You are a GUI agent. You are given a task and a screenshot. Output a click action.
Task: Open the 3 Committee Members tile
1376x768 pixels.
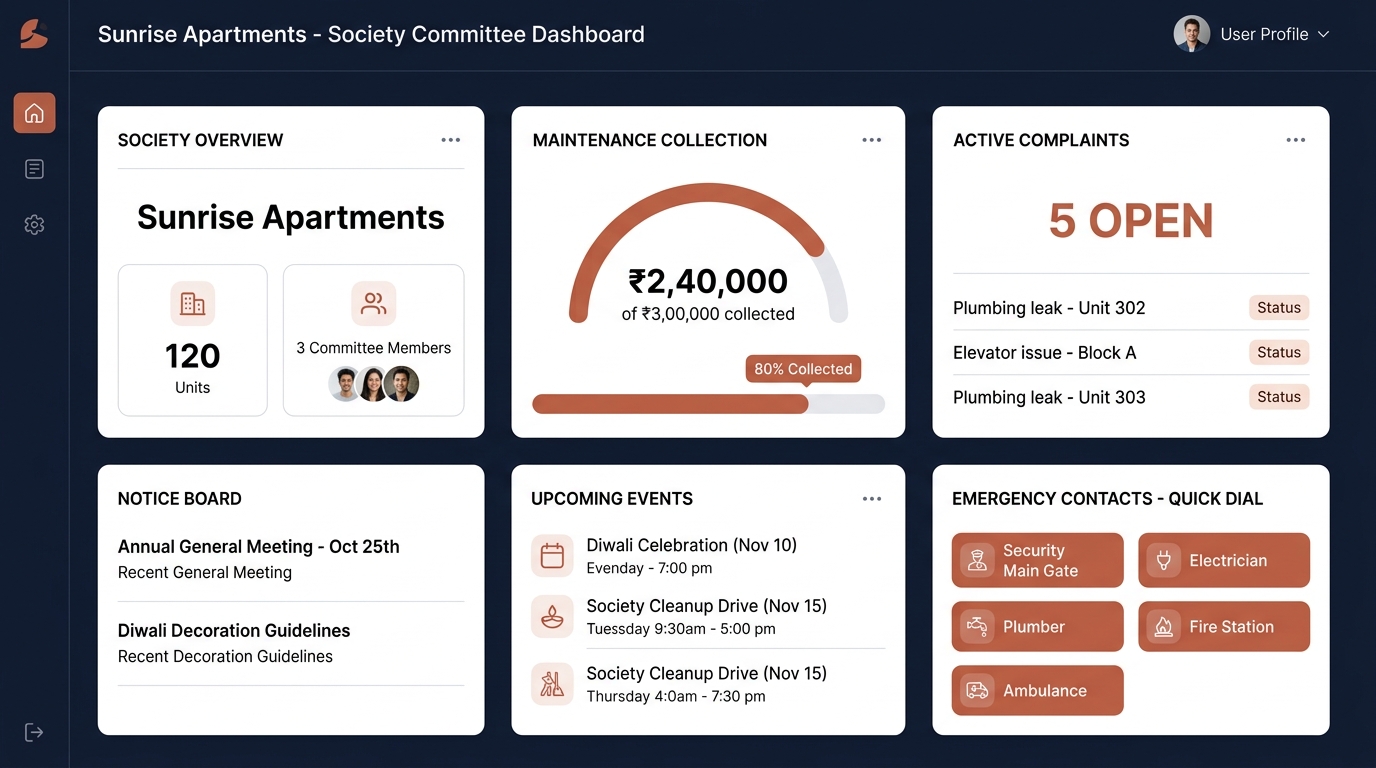pyautogui.click(x=373, y=340)
